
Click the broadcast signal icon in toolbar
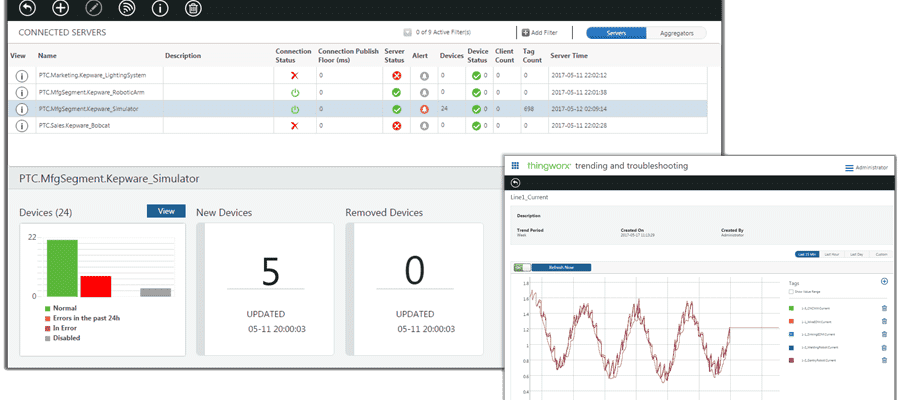(x=127, y=8)
